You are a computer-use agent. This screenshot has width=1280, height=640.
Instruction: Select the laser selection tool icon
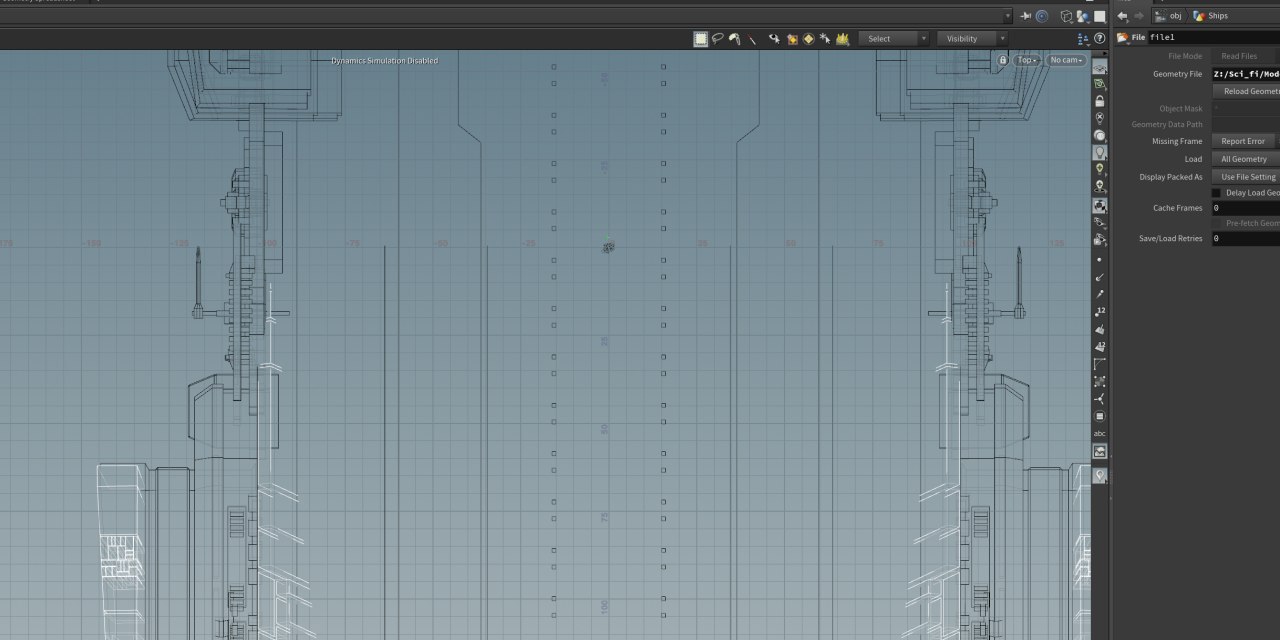[x=752, y=39]
